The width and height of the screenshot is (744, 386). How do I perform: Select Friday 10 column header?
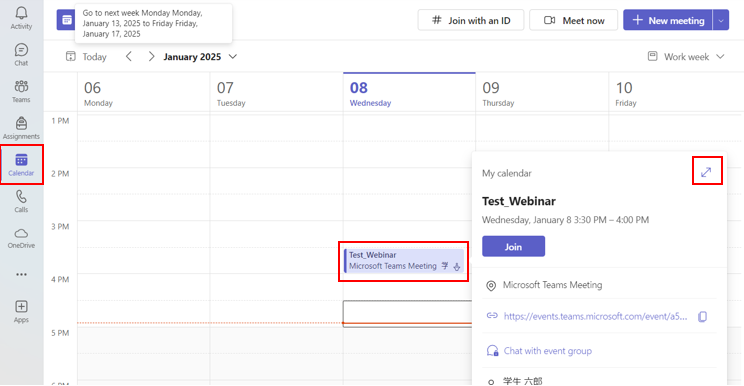click(x=676, y=92)
